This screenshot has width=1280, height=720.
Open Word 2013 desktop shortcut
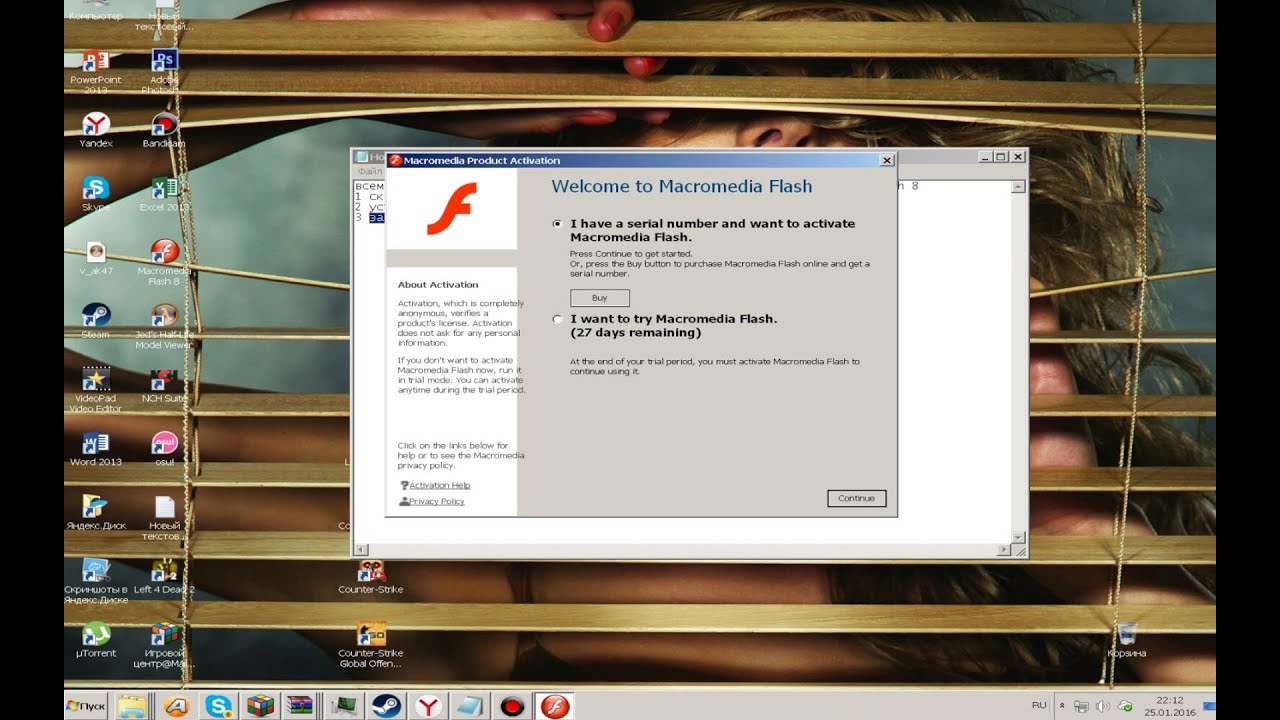coord(96,449)
